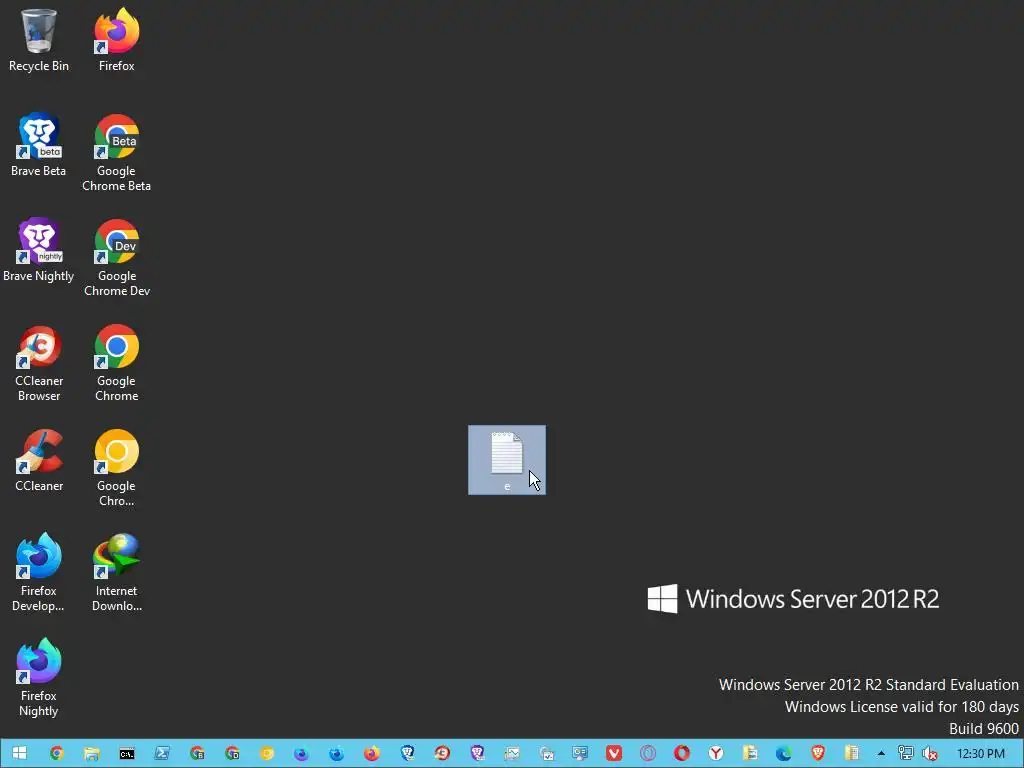This screenshot has width=1024, height=768.
Task: Open orange Brave lion taskbar icon
Action: coord(818,754)
